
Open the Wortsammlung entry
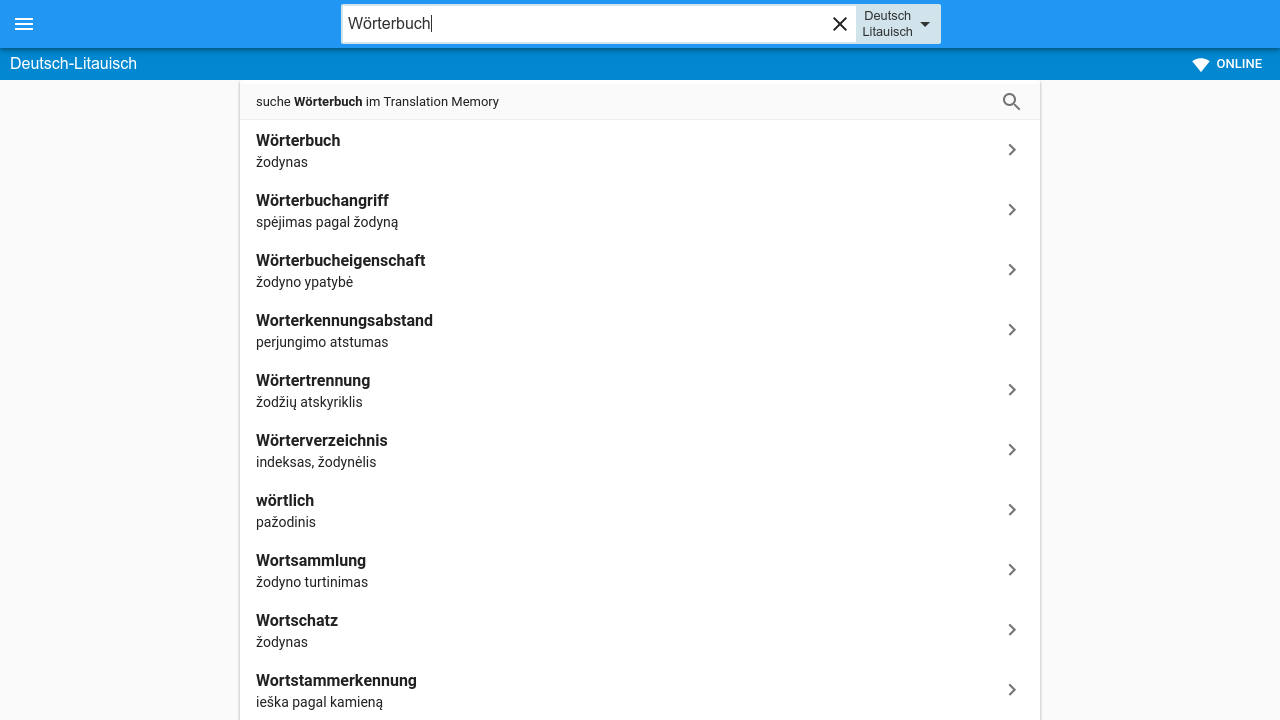click(640, 570)
